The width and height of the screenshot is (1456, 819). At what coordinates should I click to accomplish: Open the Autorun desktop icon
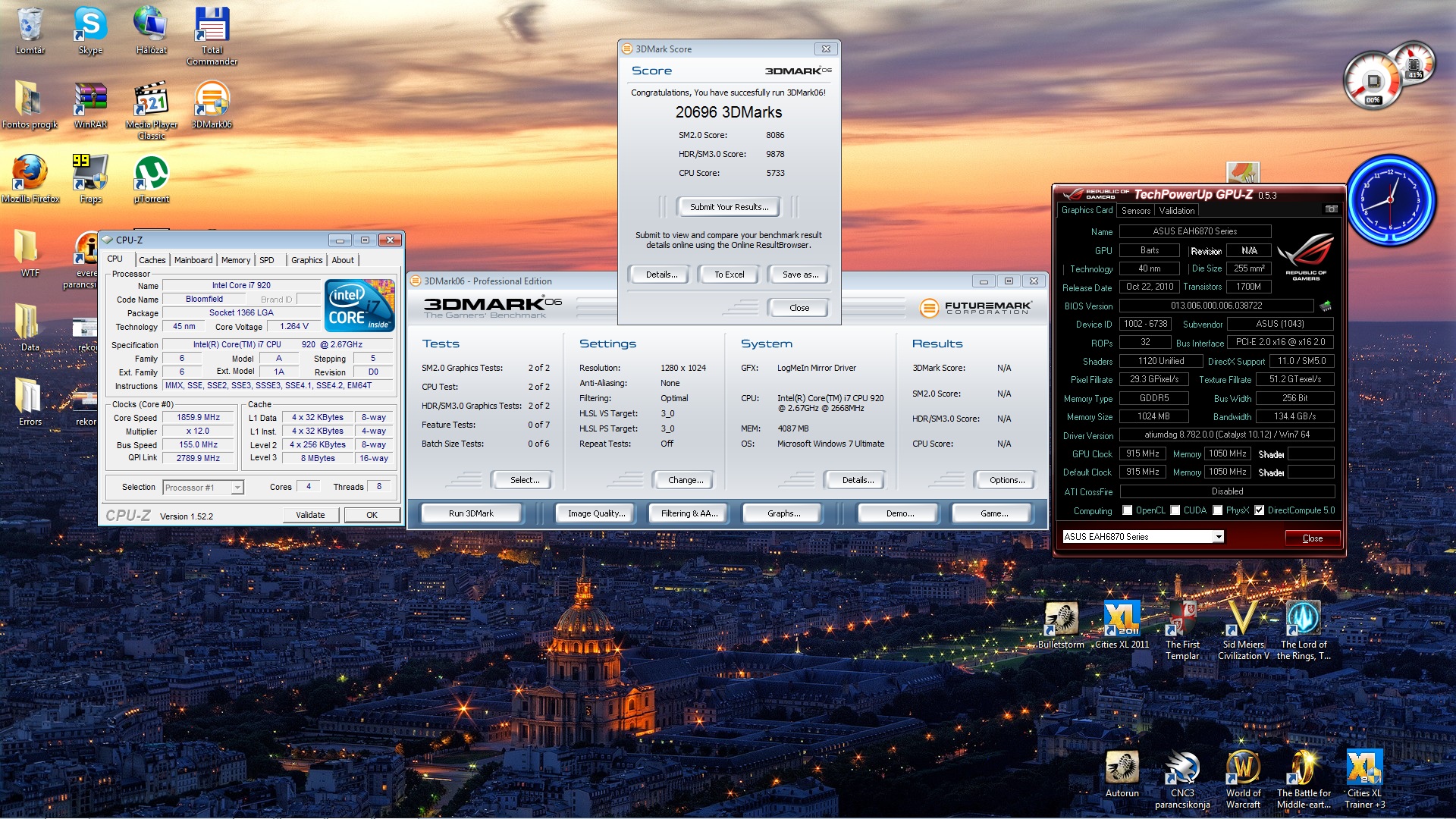(1122, 773)
